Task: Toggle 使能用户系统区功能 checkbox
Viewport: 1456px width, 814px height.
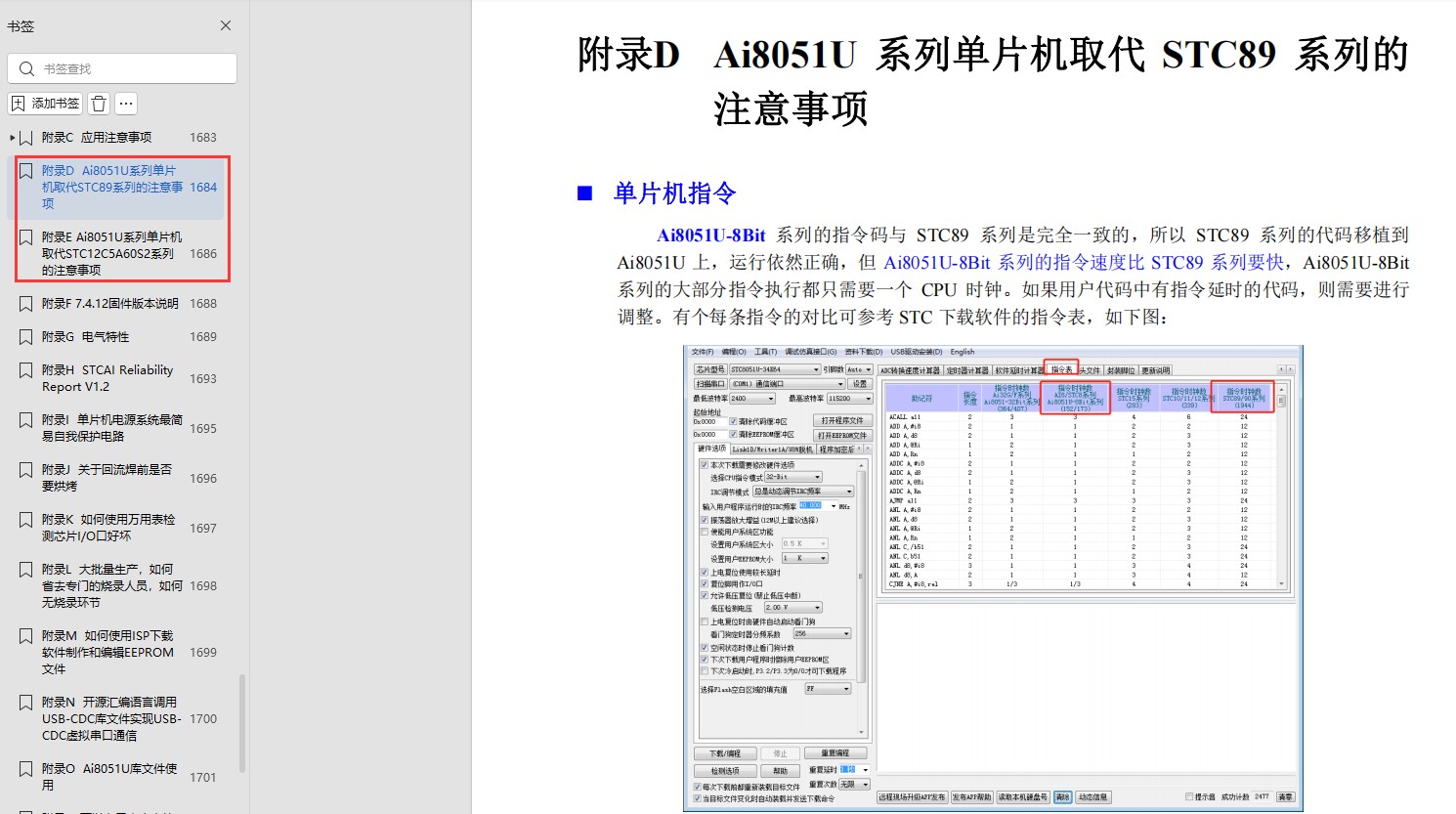Action: coord(704,532)
